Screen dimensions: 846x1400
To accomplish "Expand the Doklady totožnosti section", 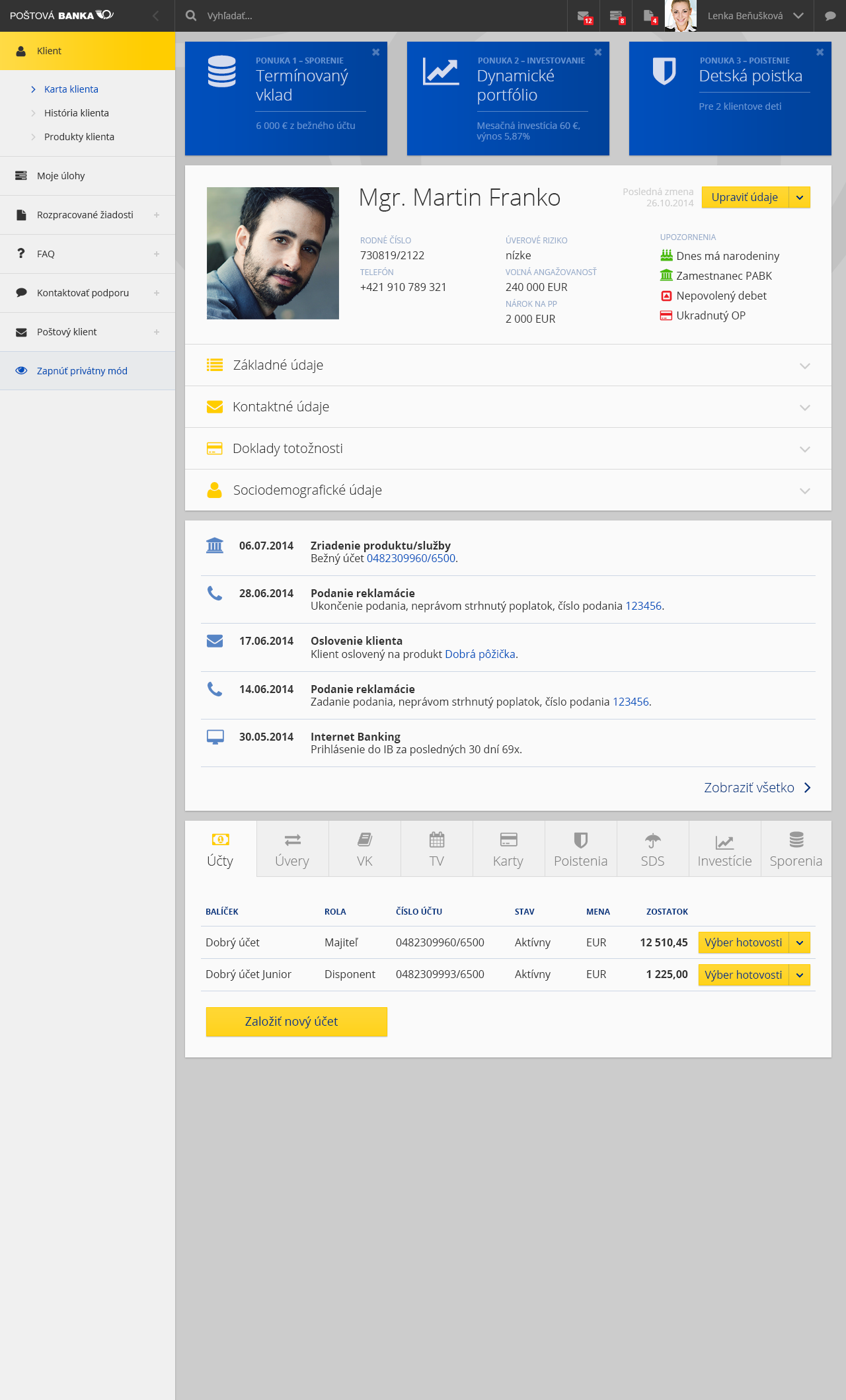I will pyautogui.click(x=508, y=448).
